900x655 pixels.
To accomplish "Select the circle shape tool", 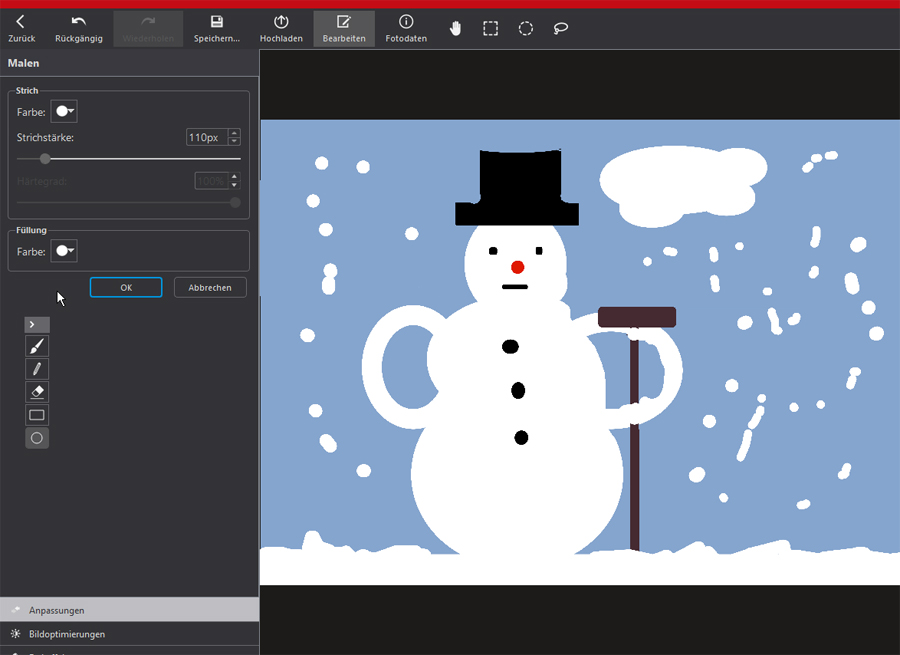I will click(37, 438).
